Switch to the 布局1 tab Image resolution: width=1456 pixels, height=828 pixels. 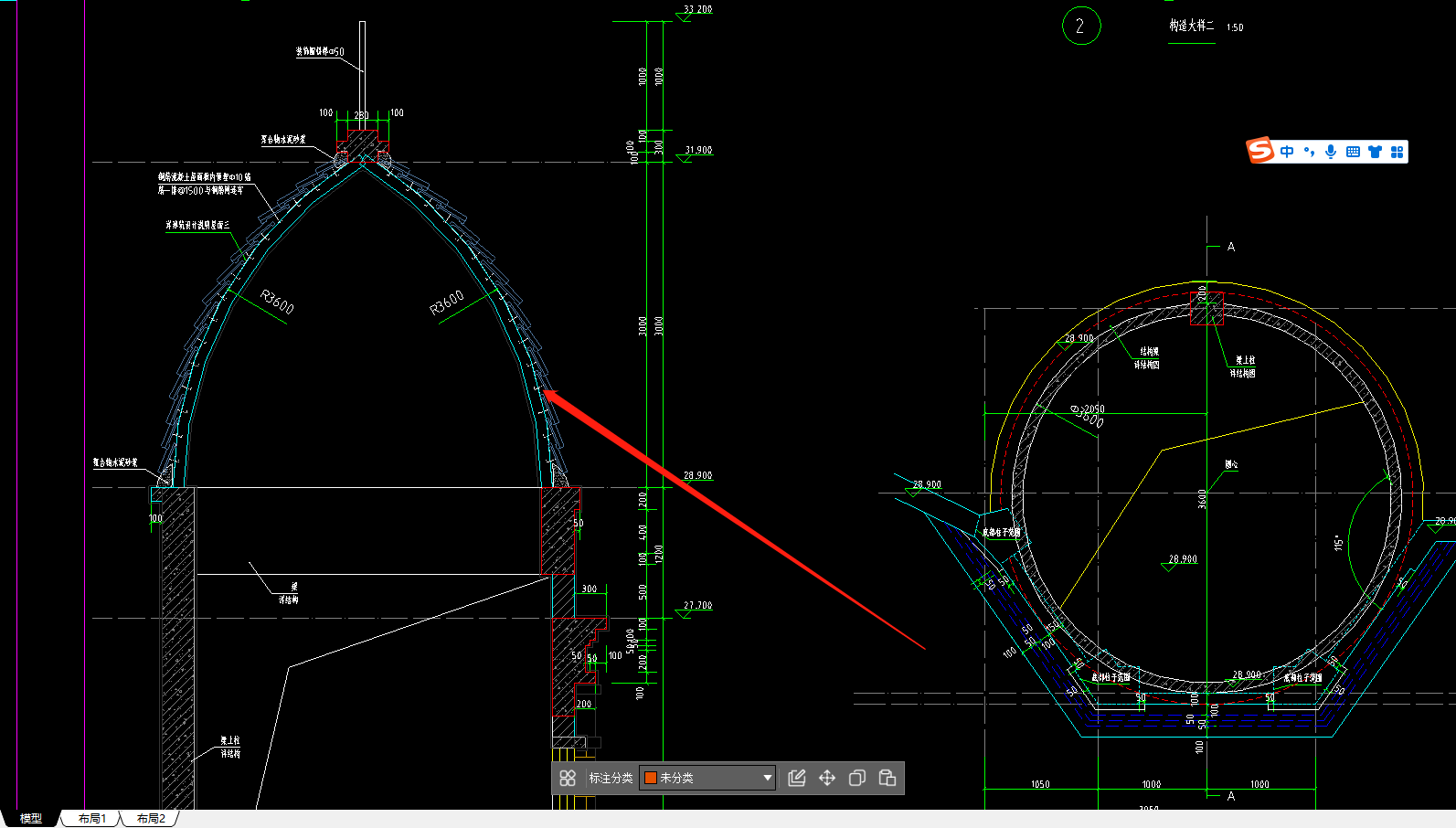91,818
